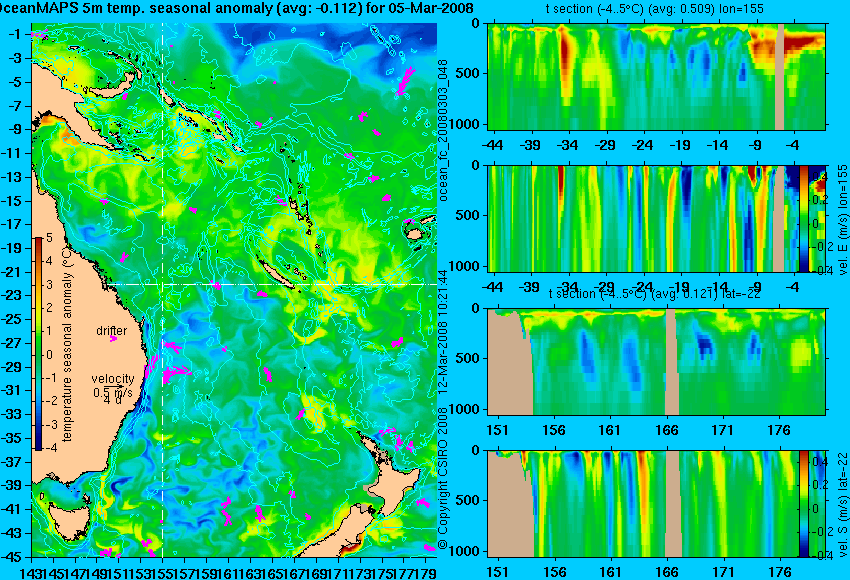This screenshot has width=850, height=580.
Task: Click the 'velocity' legend label
Action: point(113,379)
